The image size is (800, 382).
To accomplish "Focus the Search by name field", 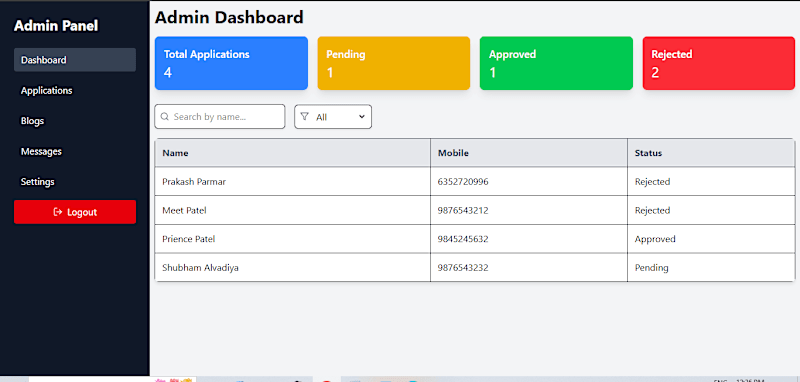I will tap(220, 117).
